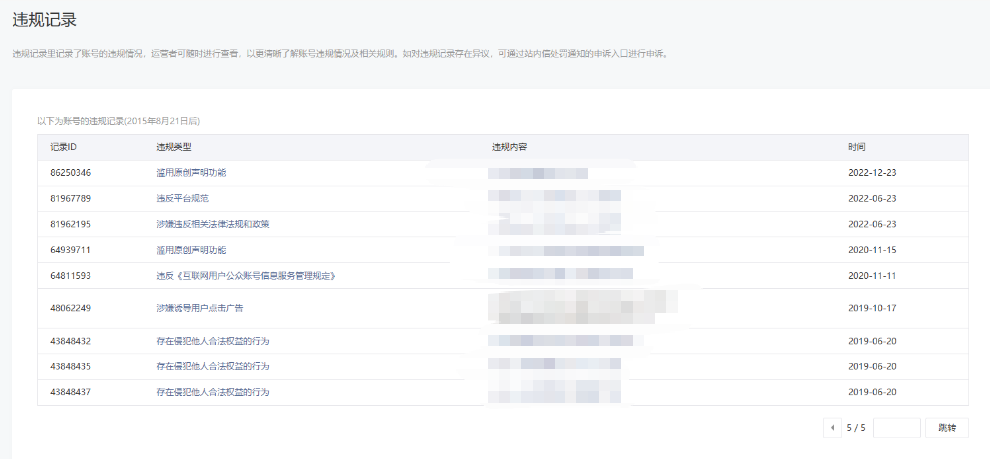Image resolution: width=990 pixels, height=459 pixels.
Task: Click the date 2022-12-23 in the table
Action: tap(872, 173)
